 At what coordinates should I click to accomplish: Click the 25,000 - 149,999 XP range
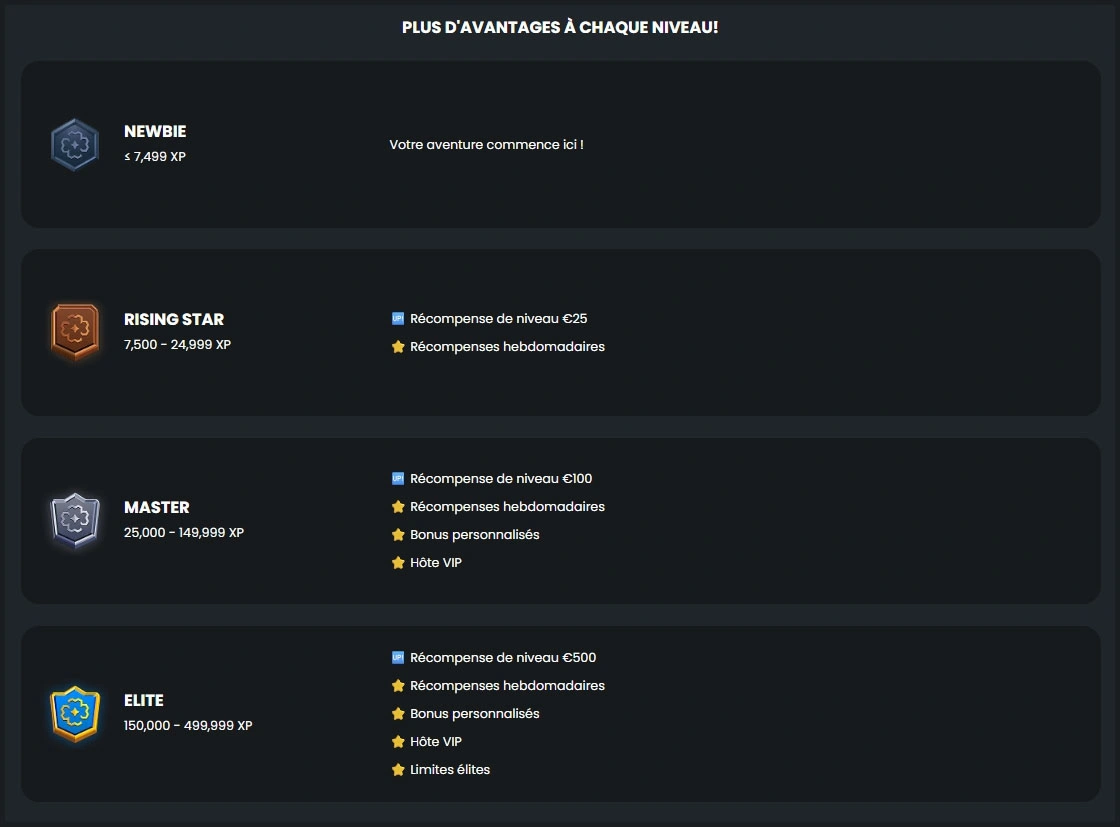tap(184, 532)
